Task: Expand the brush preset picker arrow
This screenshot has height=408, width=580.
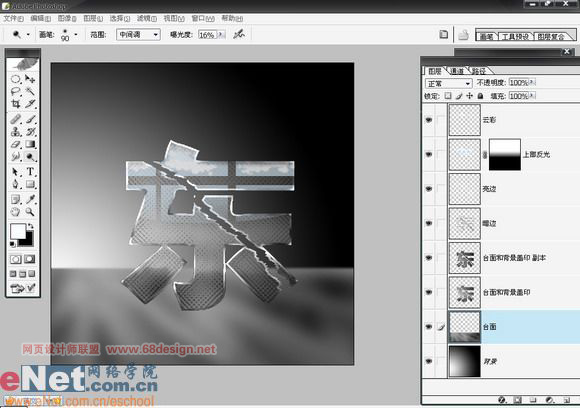Action: pyautogui.click(x=76, y=34)
